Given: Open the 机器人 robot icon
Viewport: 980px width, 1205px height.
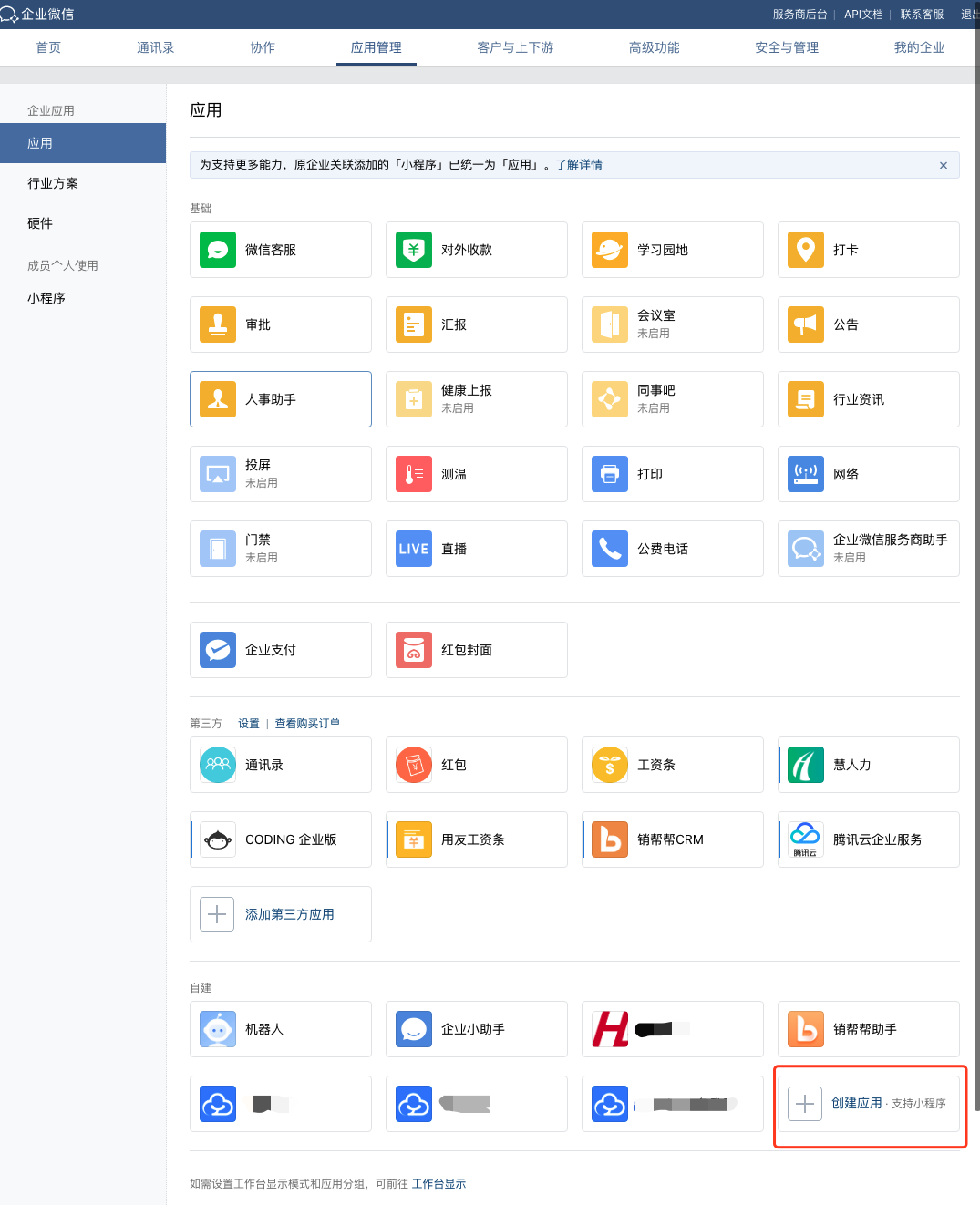Looking at the screenshot, I should click(x=218, y=1029).
